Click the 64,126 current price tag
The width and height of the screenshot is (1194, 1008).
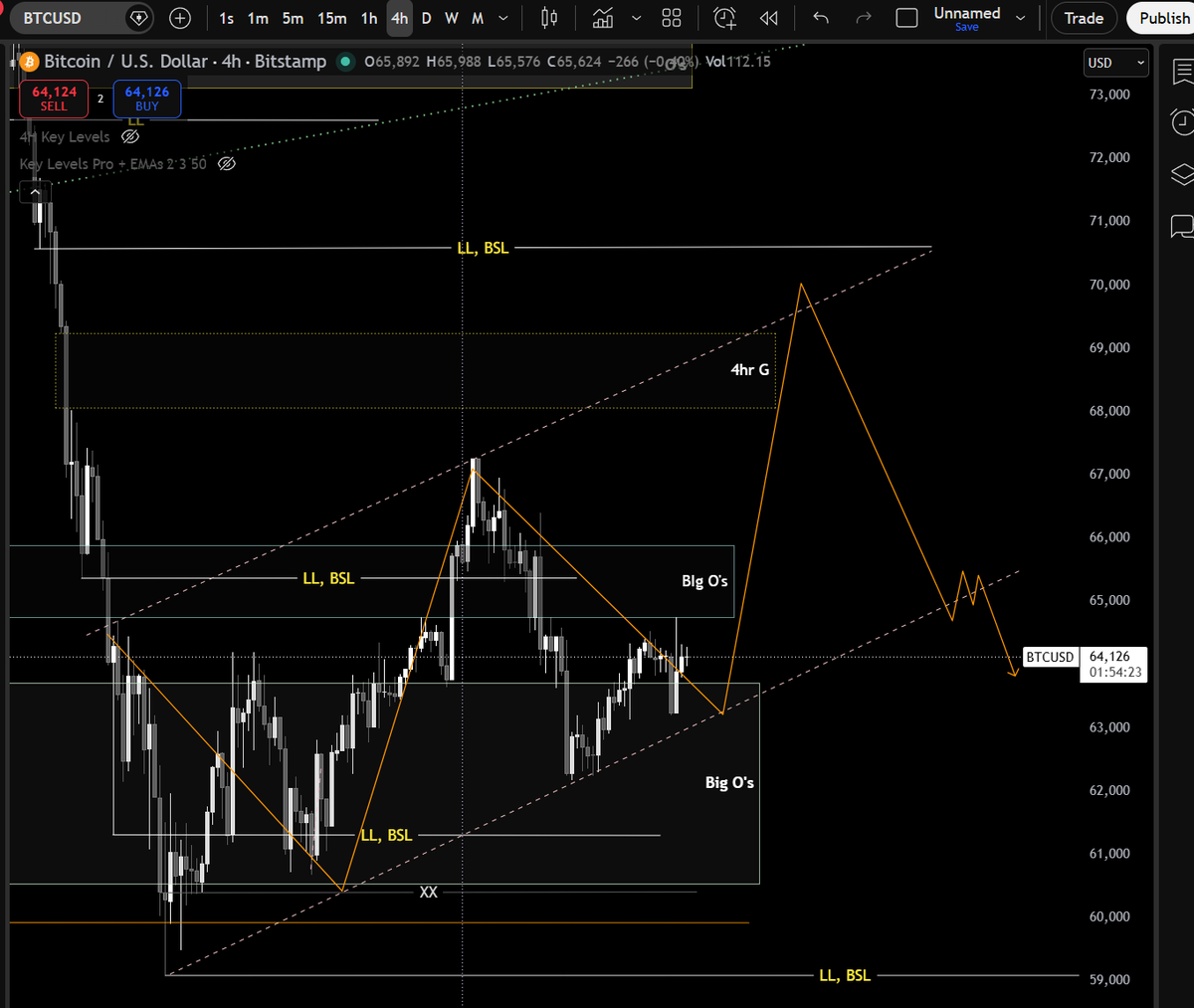coord(1109,656)
